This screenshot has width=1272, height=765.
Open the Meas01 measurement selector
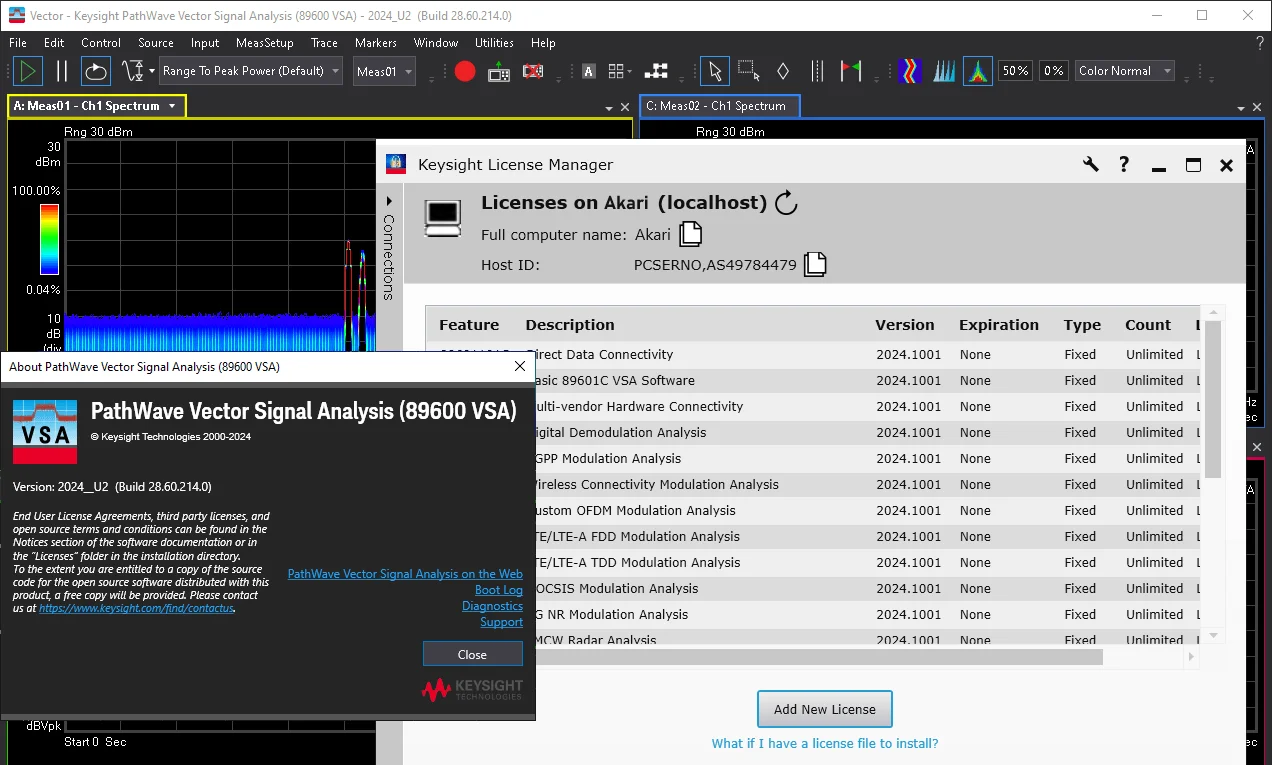pyautogui.click(x=383, y=71)
